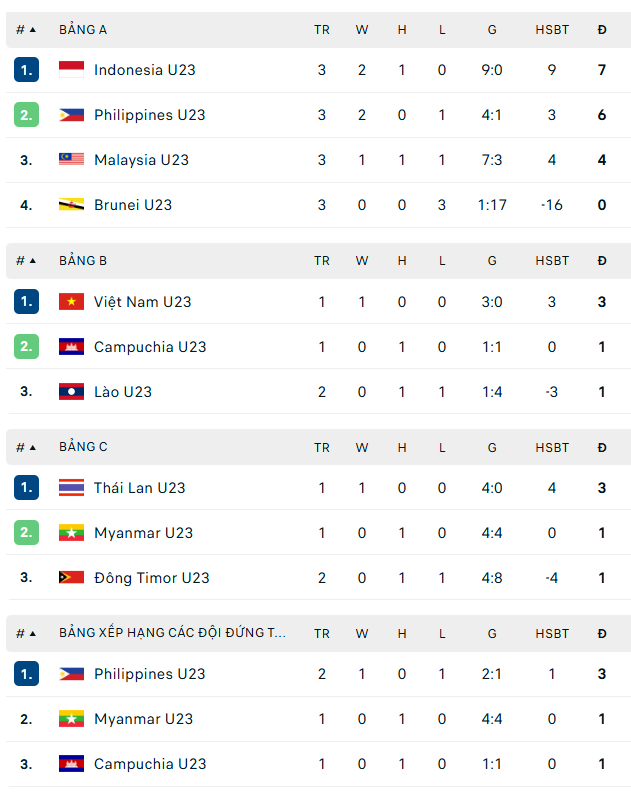
Task: Click the Bảng C group header
Action: [83, 447]
